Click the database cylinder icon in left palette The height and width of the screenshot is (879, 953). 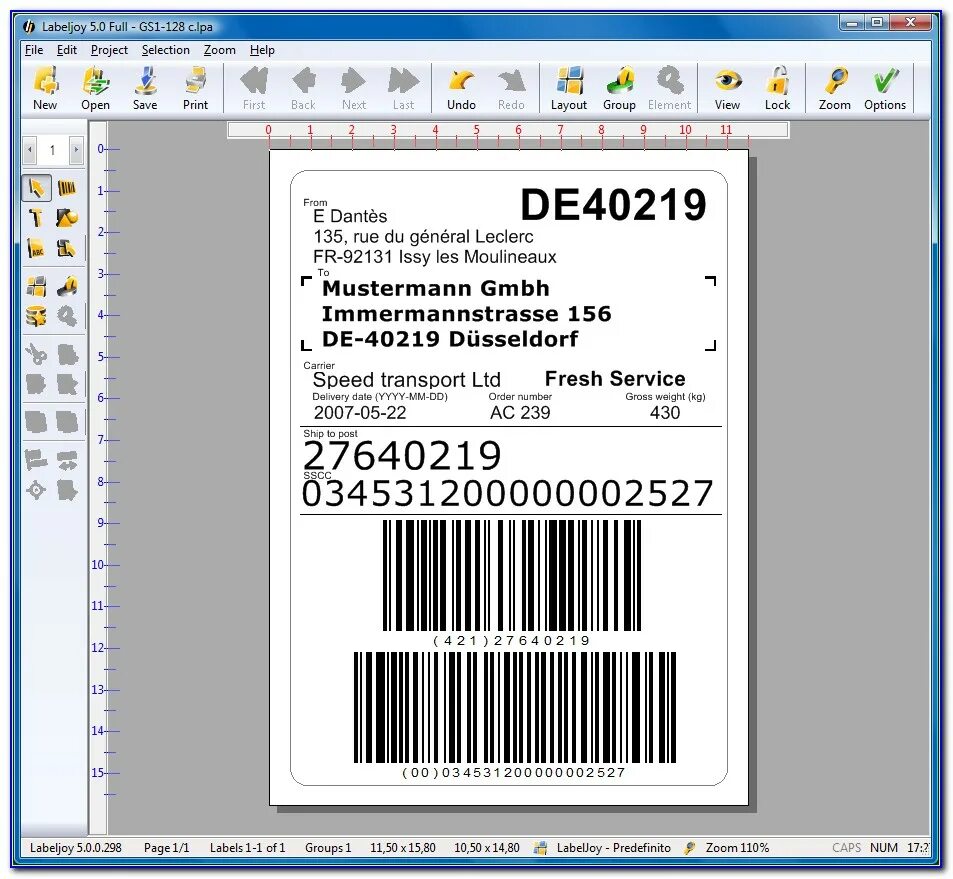36,316
